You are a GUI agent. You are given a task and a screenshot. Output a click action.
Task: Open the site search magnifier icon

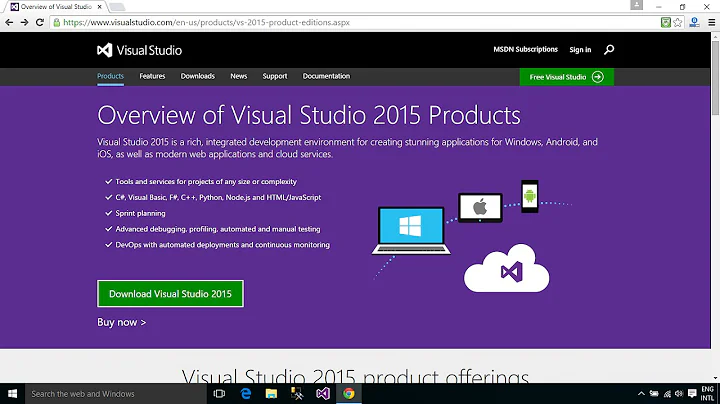[x=609, y=50]
